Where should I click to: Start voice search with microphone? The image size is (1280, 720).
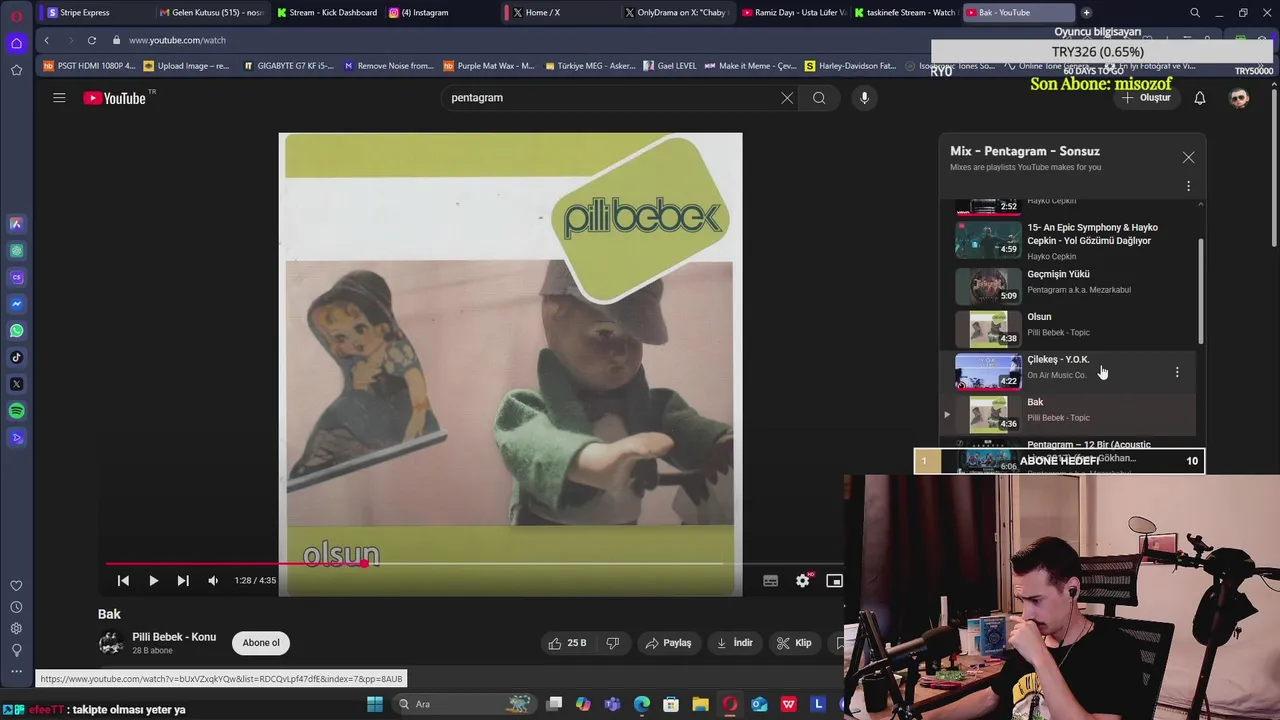(x=864, y=98)
